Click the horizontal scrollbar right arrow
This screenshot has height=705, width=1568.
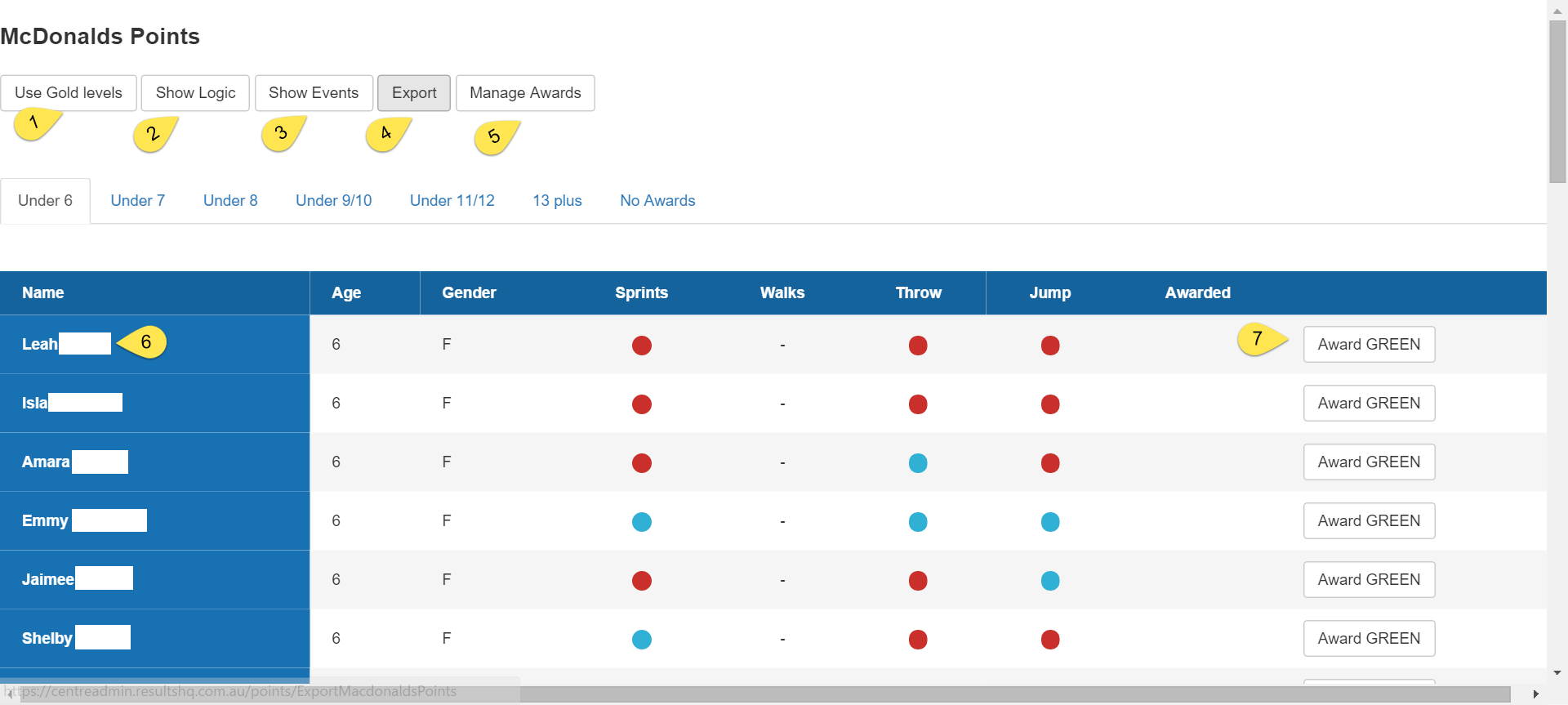tap(1535, 694)
